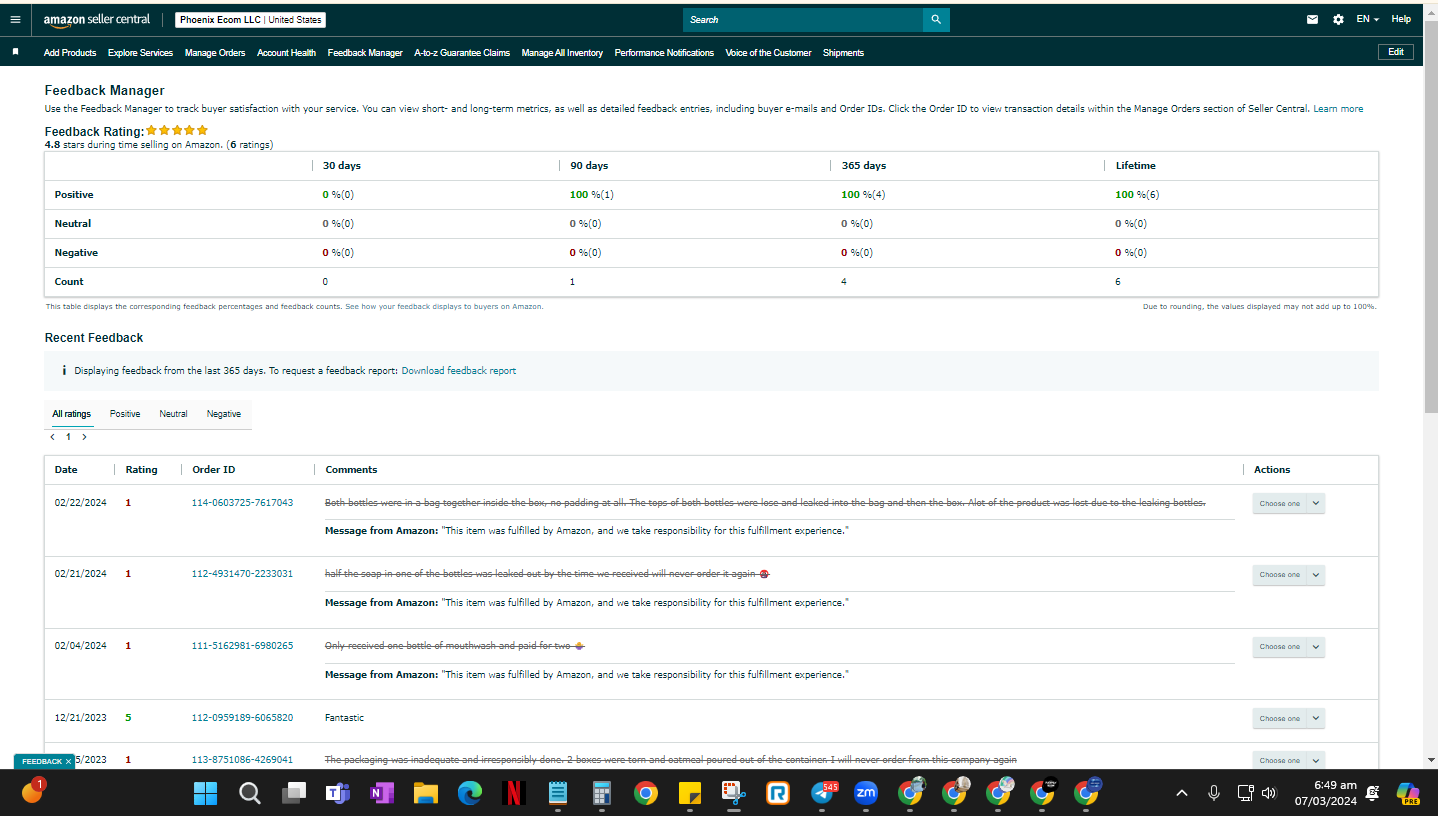
Task: Open RingCentral from taskbar
Action: pos(778,794)
